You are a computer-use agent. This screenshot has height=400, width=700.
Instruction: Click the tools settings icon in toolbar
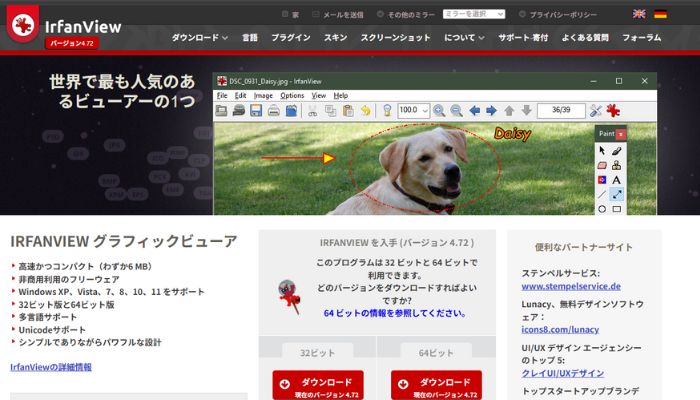point(596,110)
